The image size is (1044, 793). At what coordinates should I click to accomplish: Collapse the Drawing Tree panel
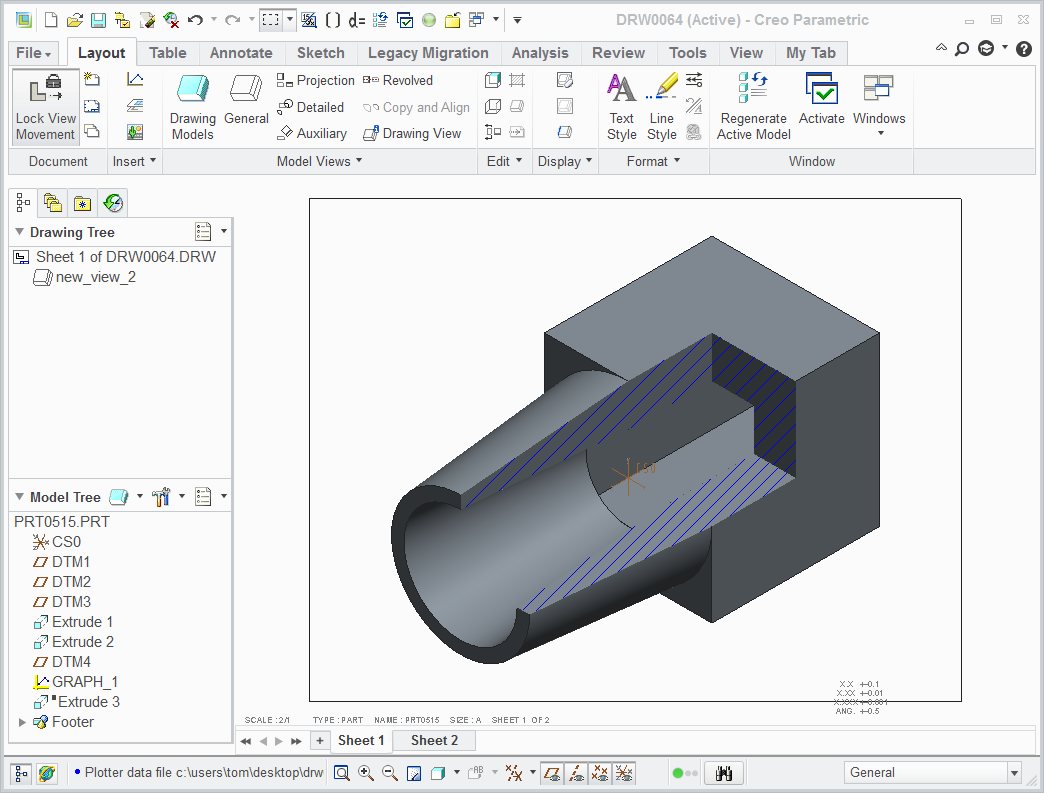(19, 232)
